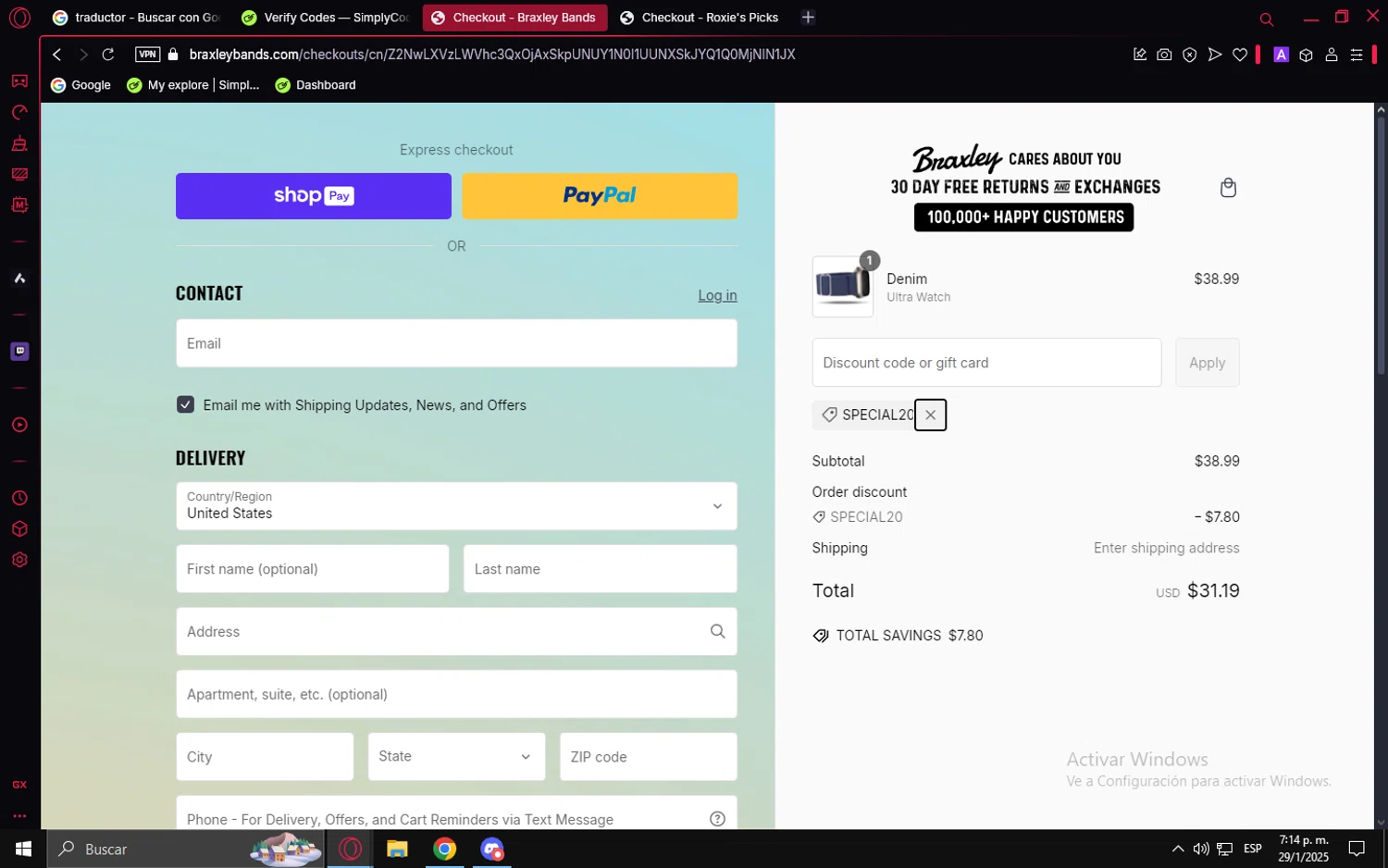This screenshot has height=868, width=1388.
Task: Click the Log in link
Action: coord(717,295)
